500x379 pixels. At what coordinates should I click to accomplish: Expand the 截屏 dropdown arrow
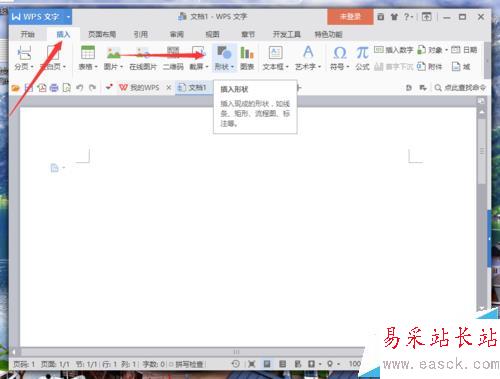(x=207, y=67)
